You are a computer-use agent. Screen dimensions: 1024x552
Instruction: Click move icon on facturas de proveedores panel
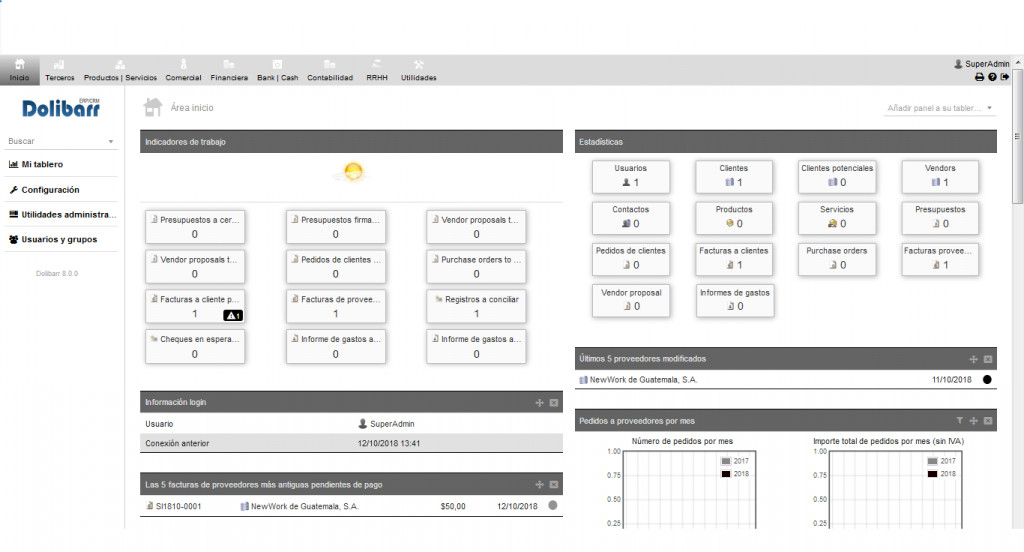pyautogui.click(x=539, y=485)
